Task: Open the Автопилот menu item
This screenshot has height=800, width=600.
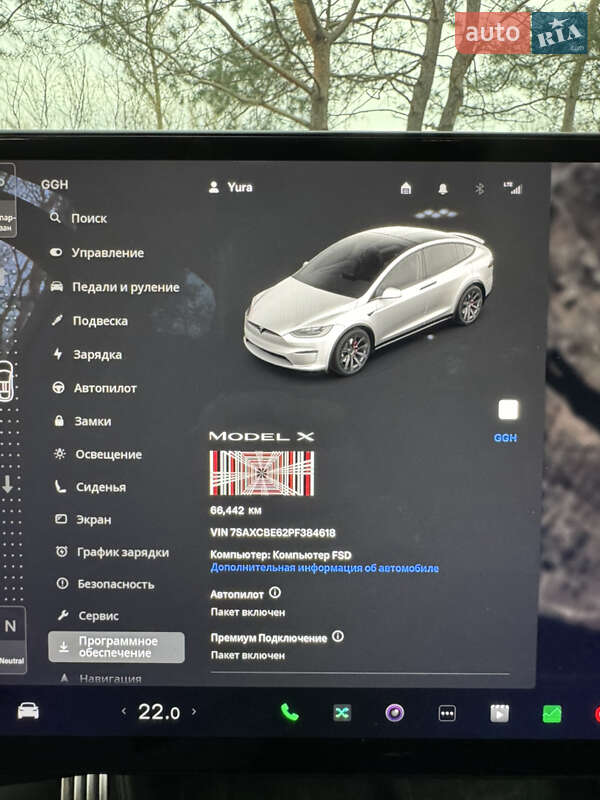Action: point(94,388)
